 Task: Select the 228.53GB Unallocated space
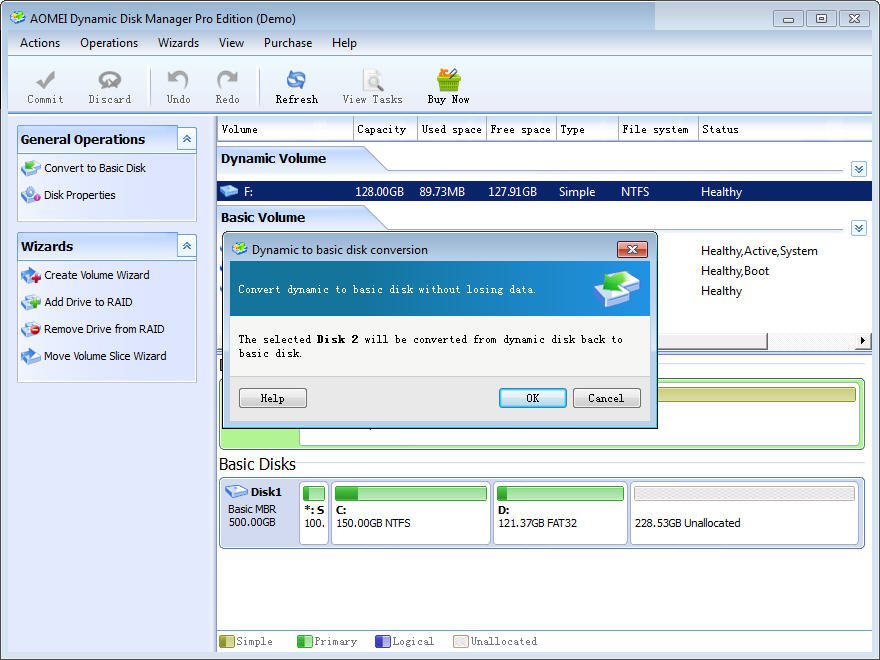[744, 513]
